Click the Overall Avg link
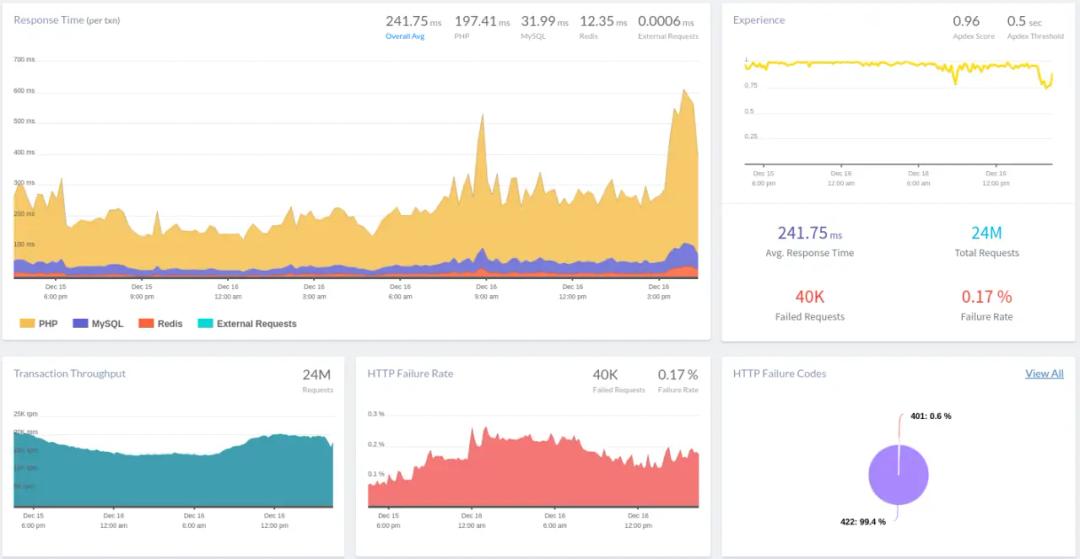 click(405, 37)
